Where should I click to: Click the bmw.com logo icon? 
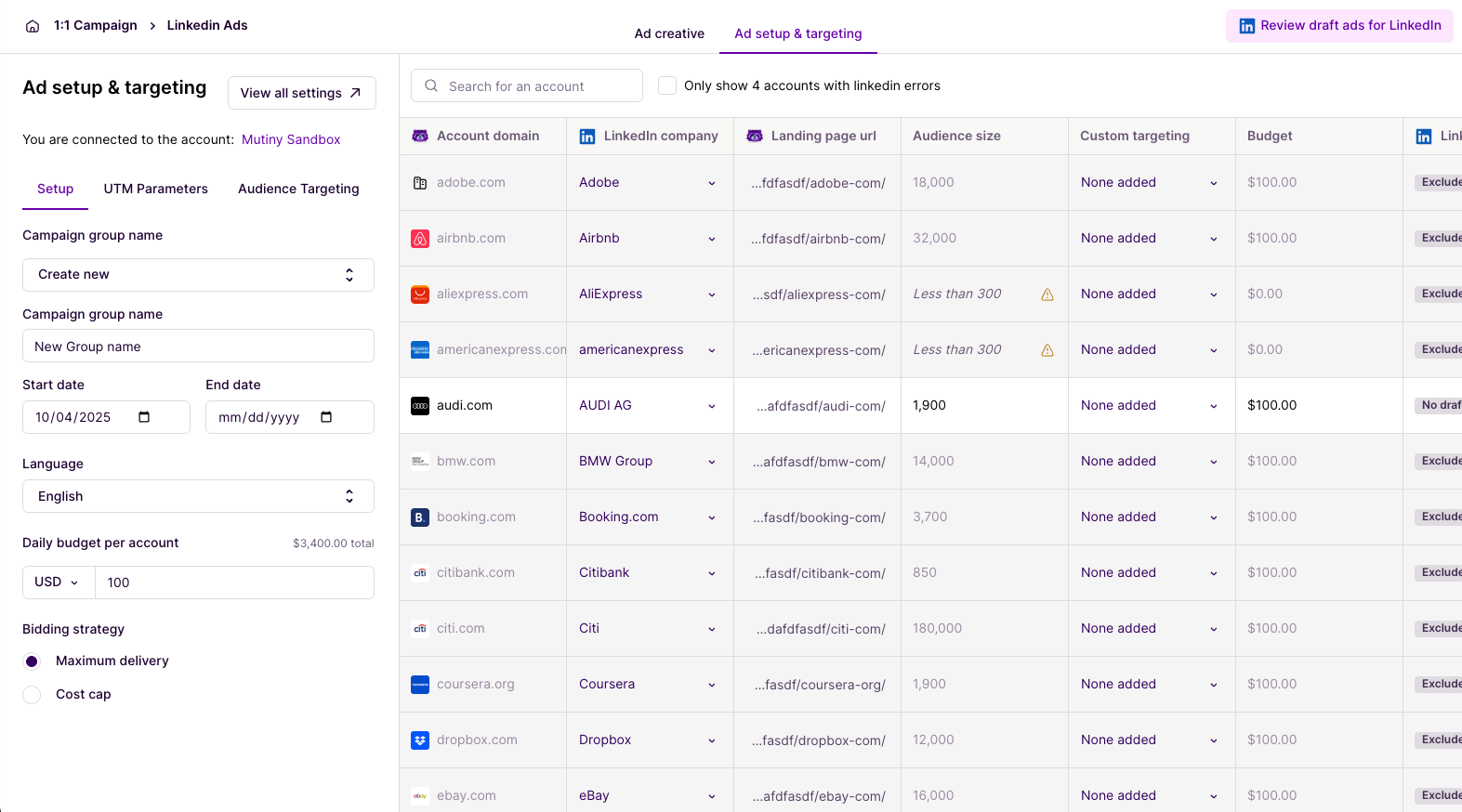pyautogui.click(x=420, y=462)
